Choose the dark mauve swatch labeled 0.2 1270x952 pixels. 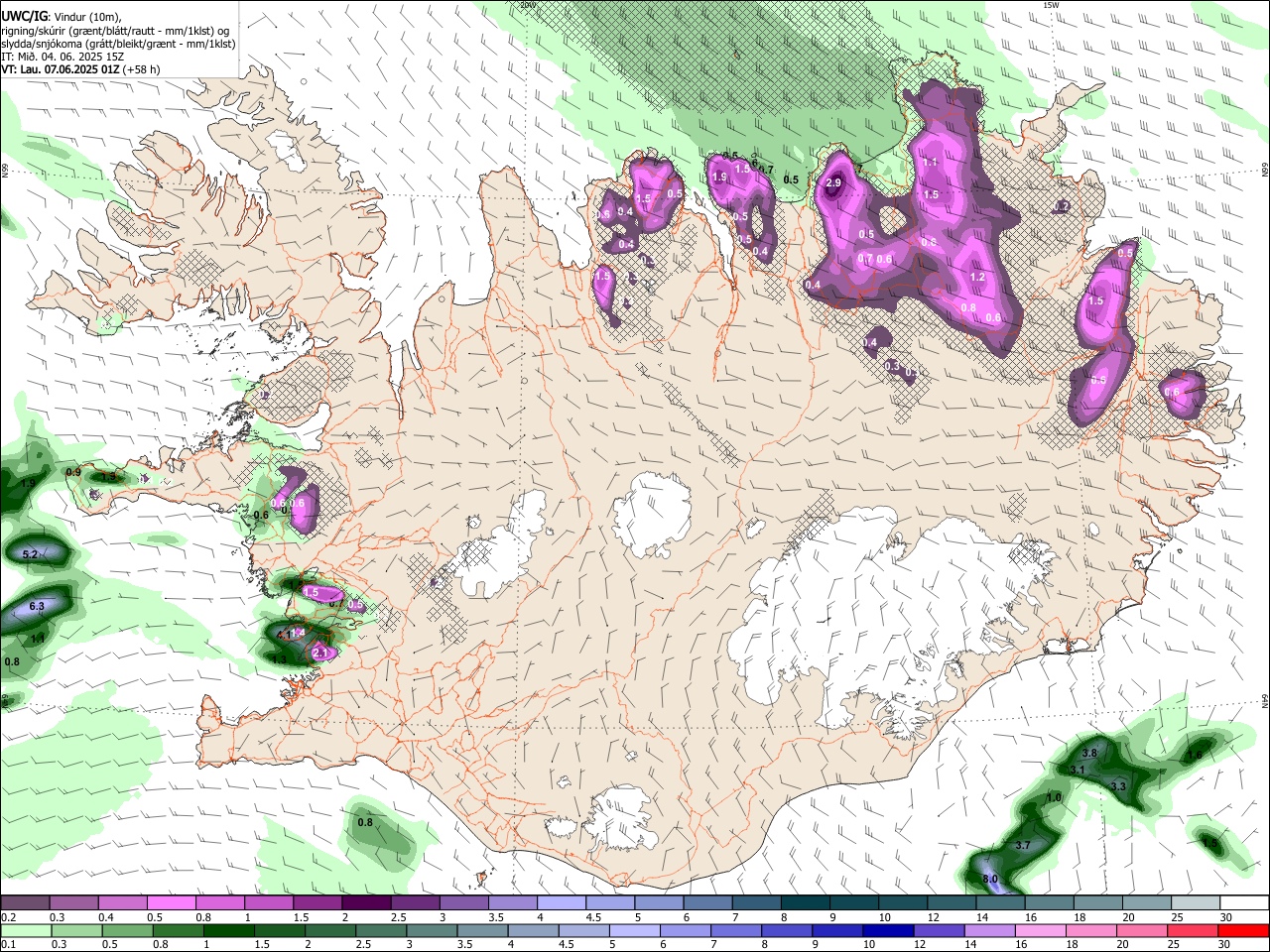click(x=25, y=903)
